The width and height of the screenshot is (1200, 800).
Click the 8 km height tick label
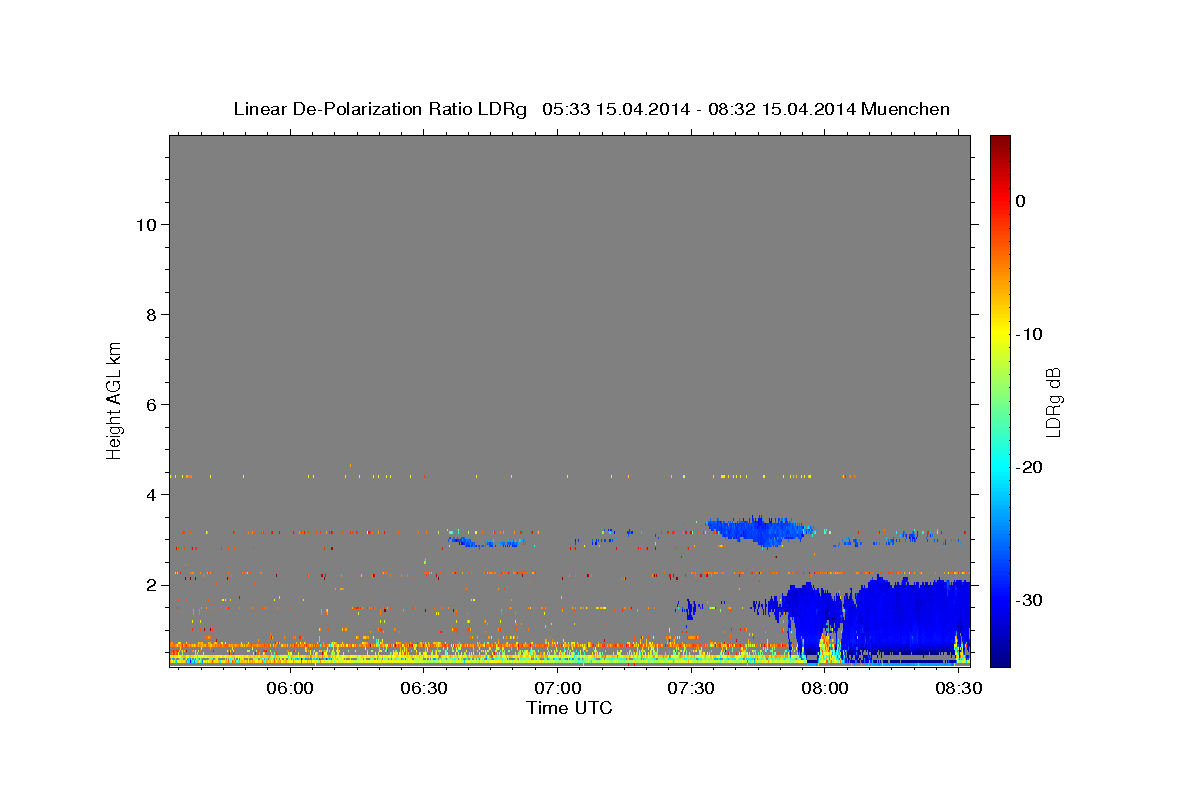149,315
